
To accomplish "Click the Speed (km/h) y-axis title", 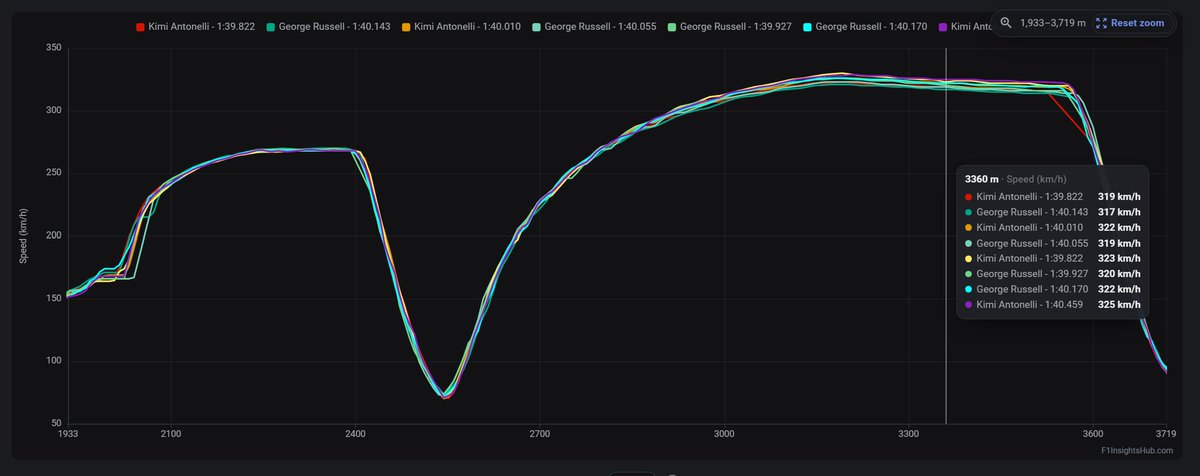I will click(x=23, y=236).
